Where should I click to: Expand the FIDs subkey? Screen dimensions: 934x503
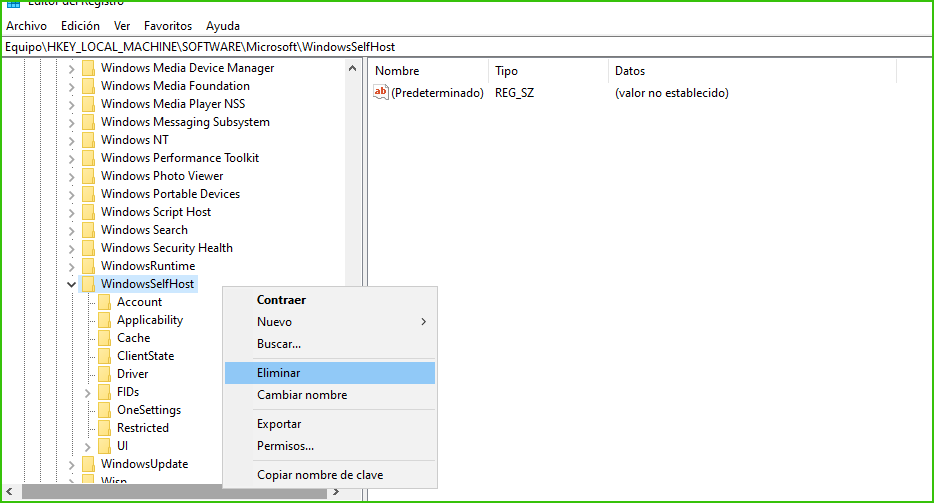coord(88,393)
